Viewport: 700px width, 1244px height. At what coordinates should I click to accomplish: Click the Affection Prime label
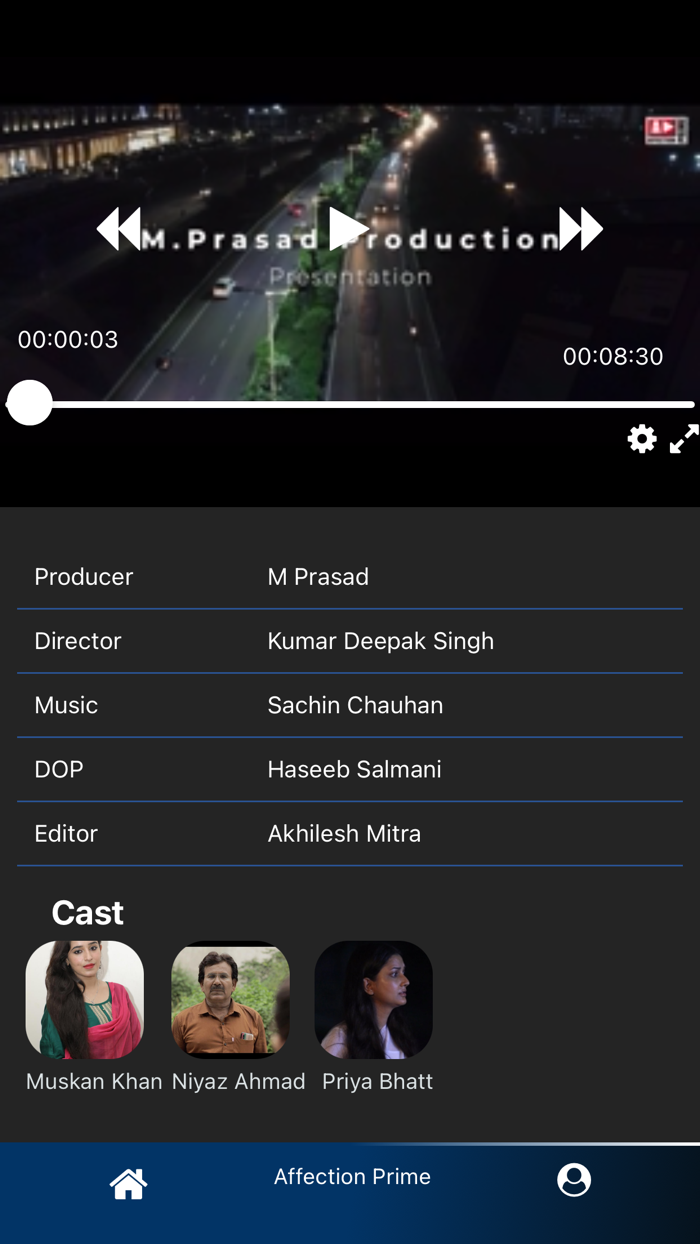tap(352, 1177)
